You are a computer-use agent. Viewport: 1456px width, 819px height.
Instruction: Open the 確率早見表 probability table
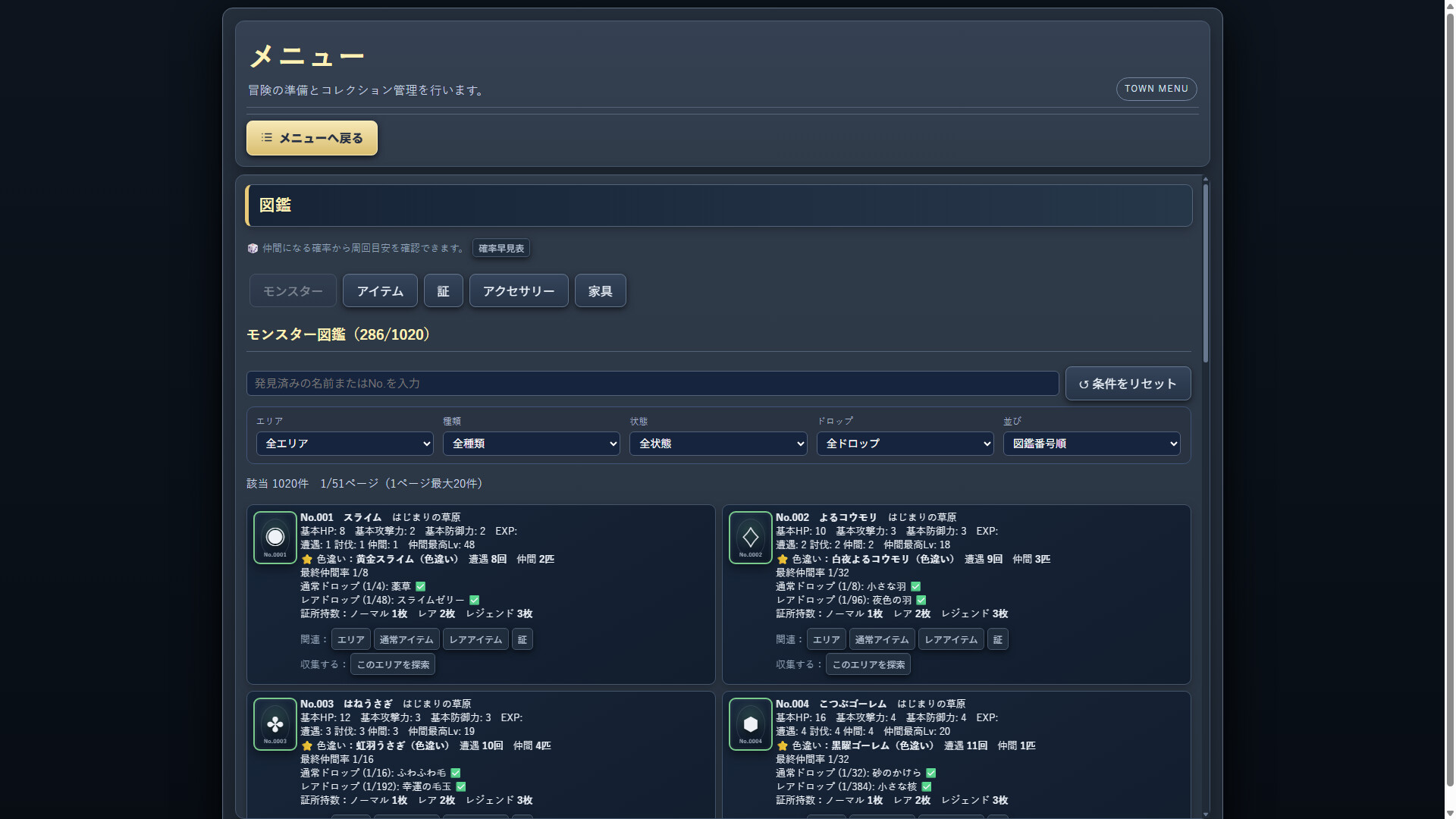click(501, 248)
